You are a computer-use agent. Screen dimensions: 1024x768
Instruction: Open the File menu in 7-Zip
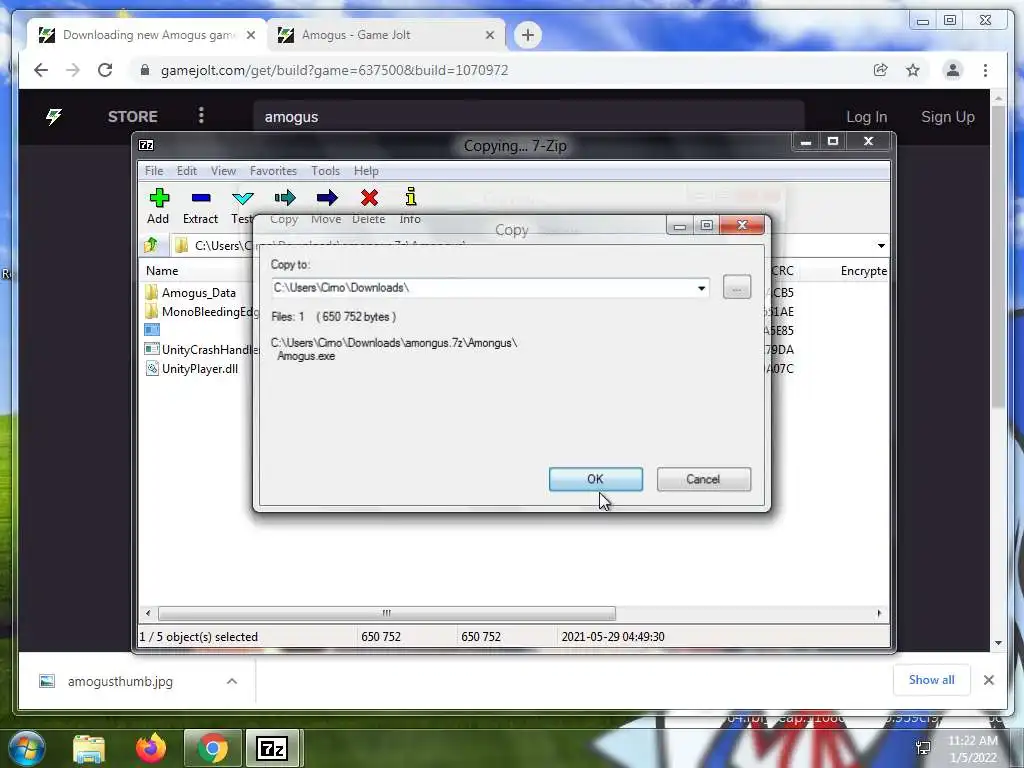tap(154, 170)
